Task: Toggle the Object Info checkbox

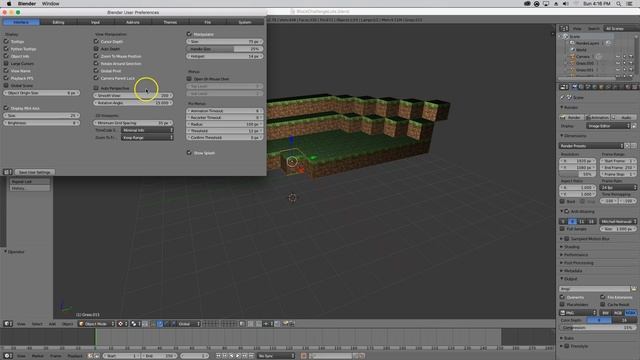Action: click(6, 56)
